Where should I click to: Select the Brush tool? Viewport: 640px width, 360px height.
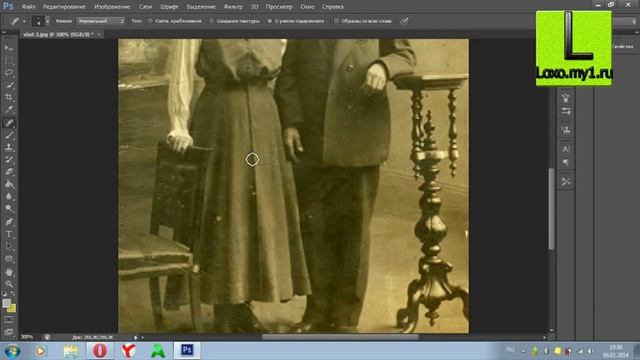[9, 135]
